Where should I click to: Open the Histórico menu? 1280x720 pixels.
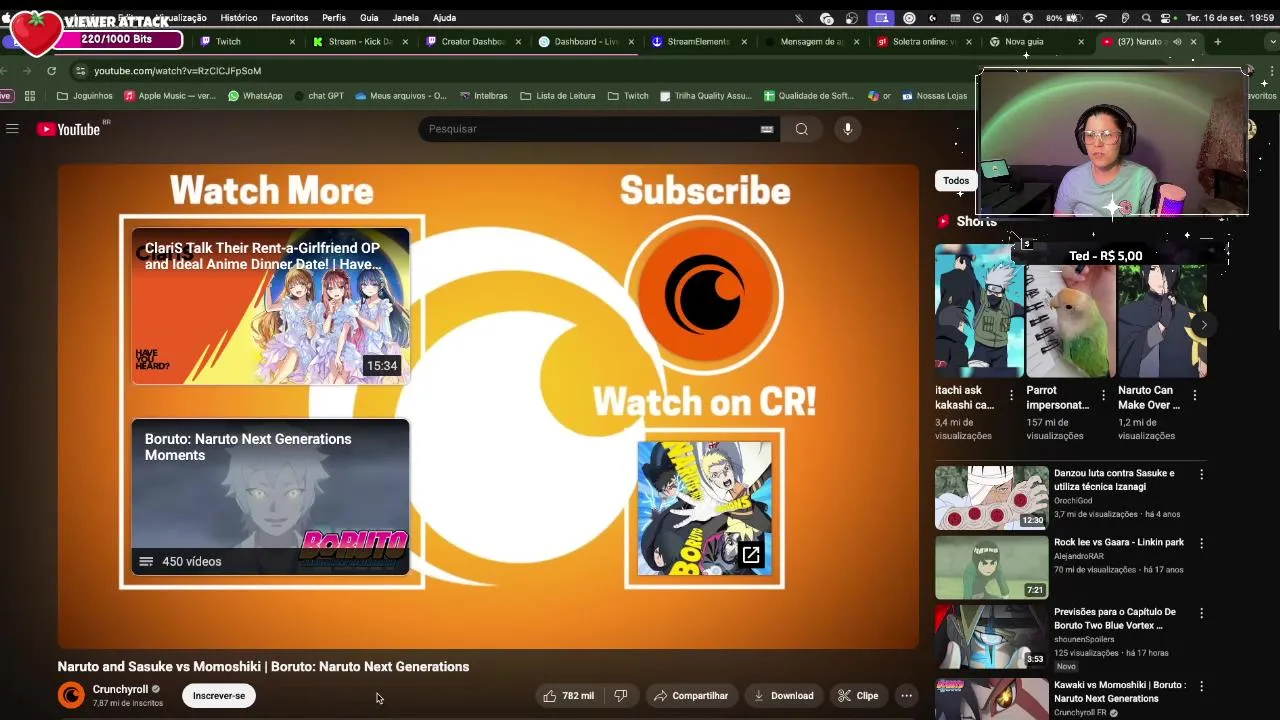tap(238, 18)
